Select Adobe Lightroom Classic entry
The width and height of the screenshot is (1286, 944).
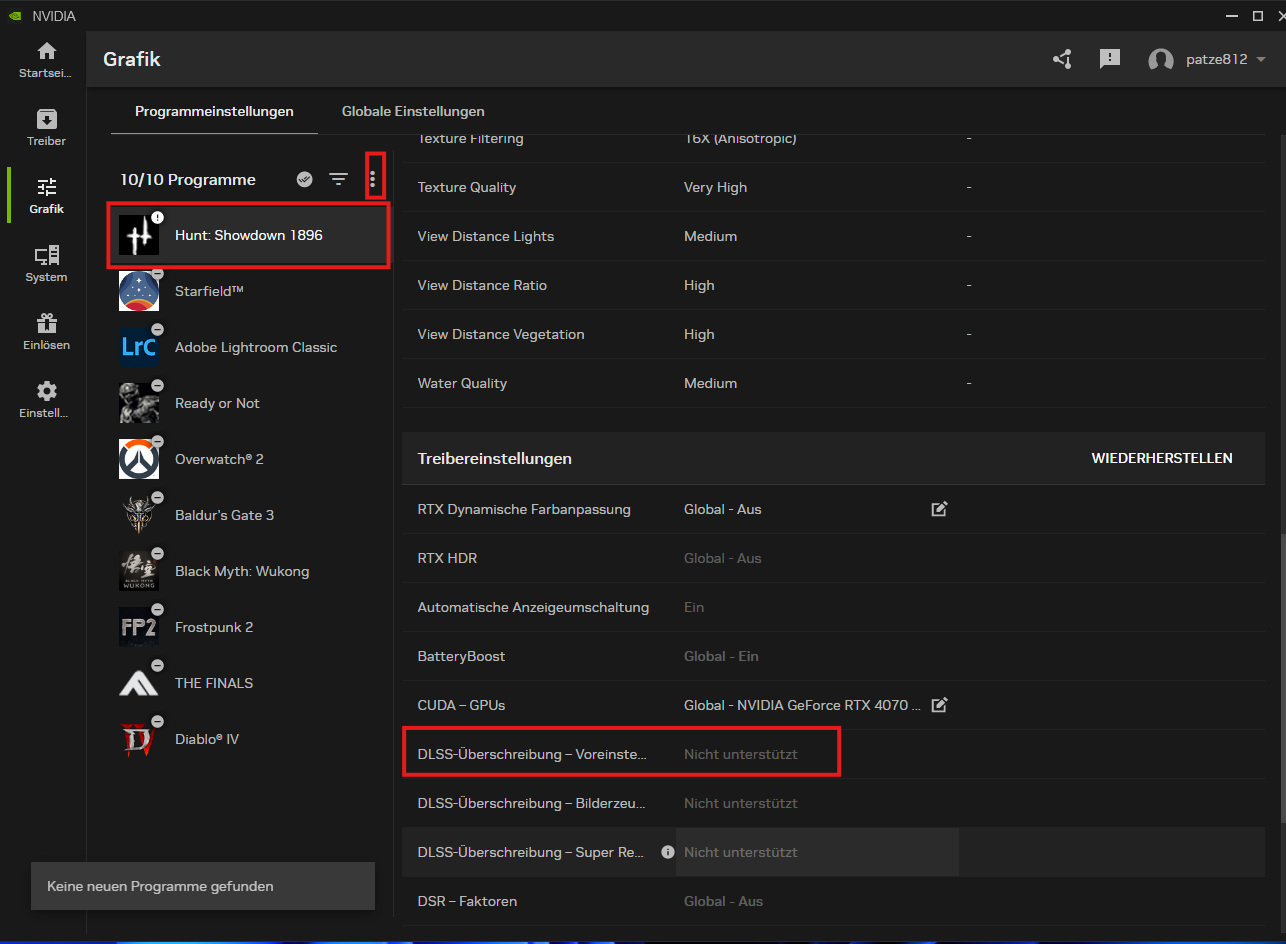click(x=248, y=347)
